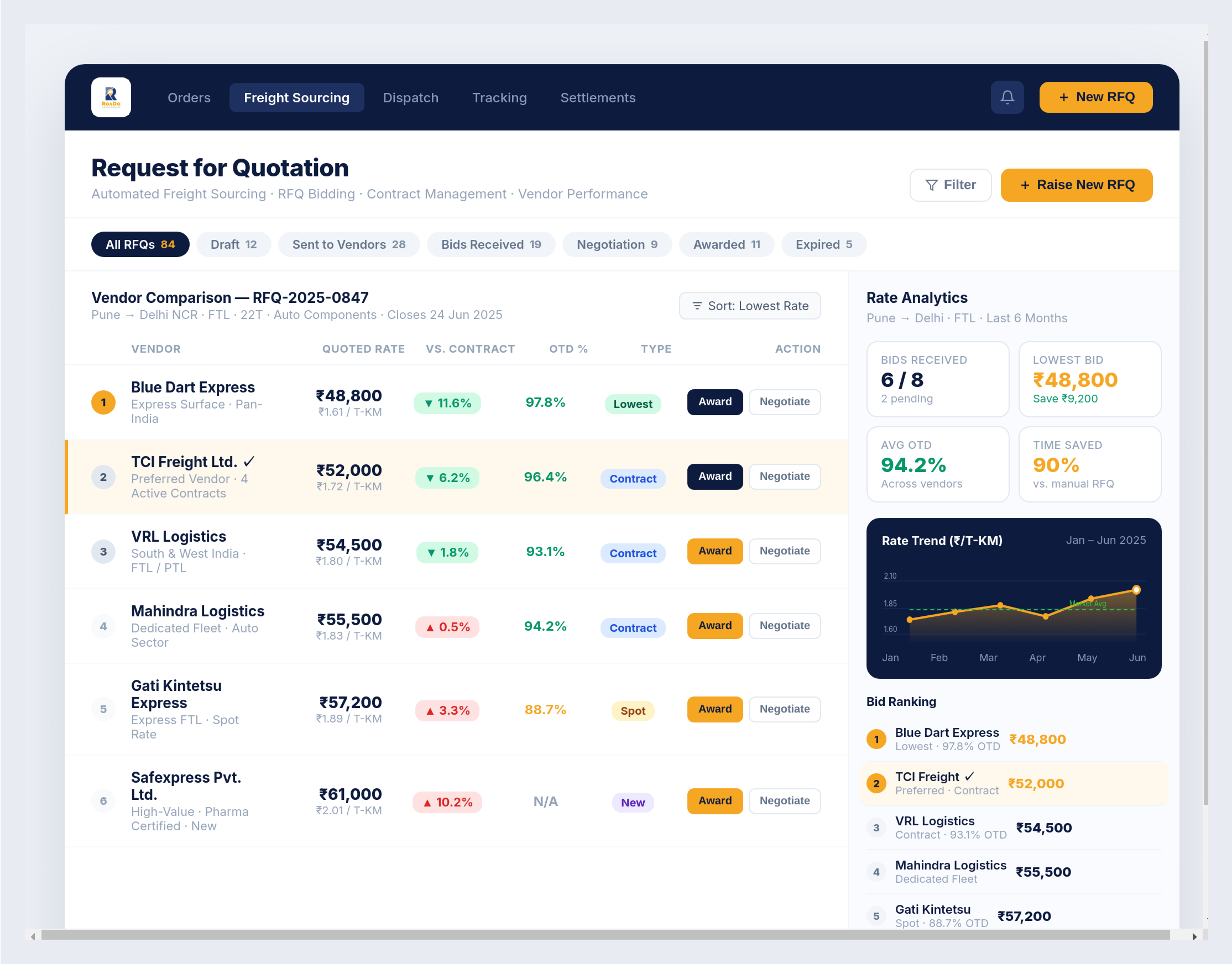Award the VRL Logistics bid

[714, 551]
